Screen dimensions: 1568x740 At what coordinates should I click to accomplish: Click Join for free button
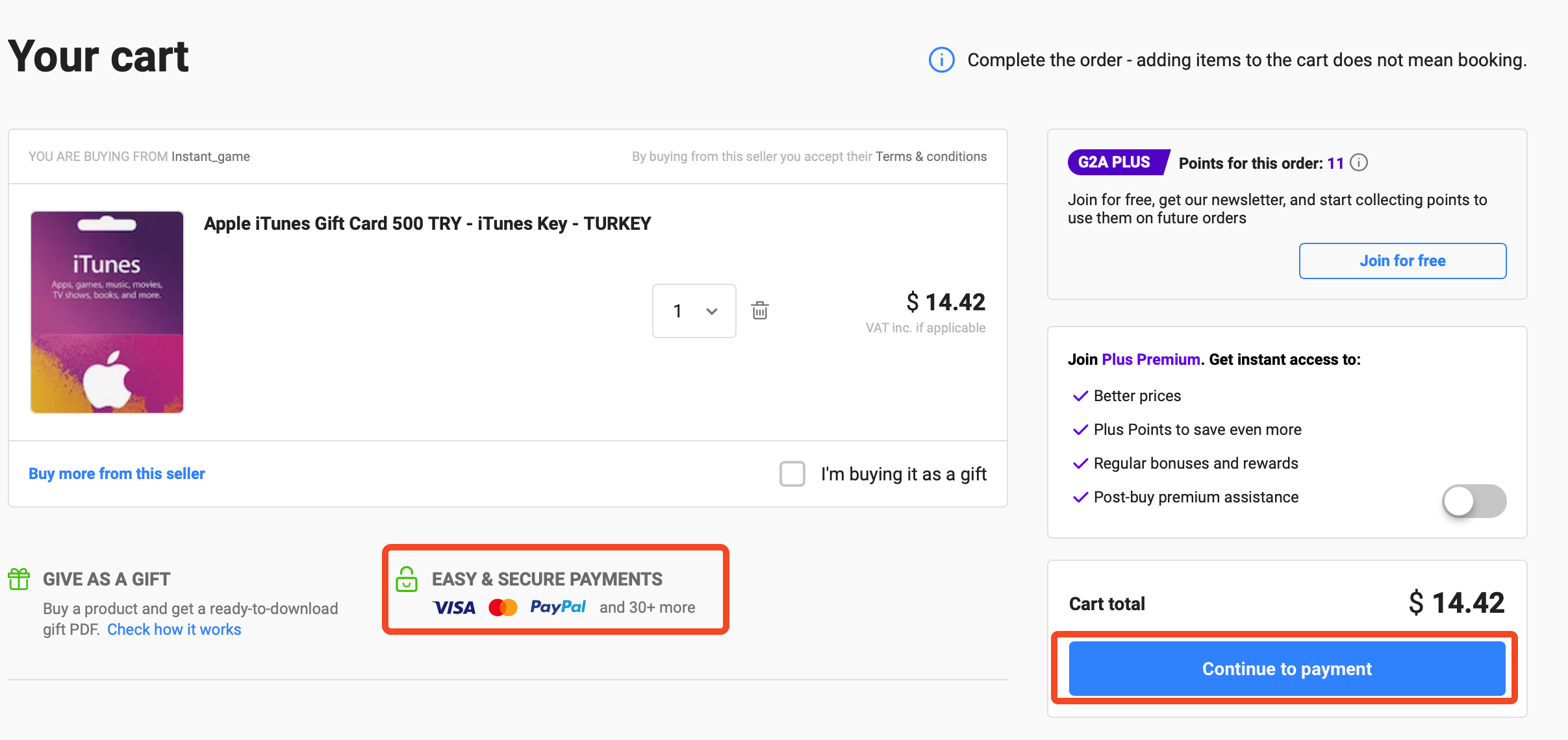coord(1402,261)
